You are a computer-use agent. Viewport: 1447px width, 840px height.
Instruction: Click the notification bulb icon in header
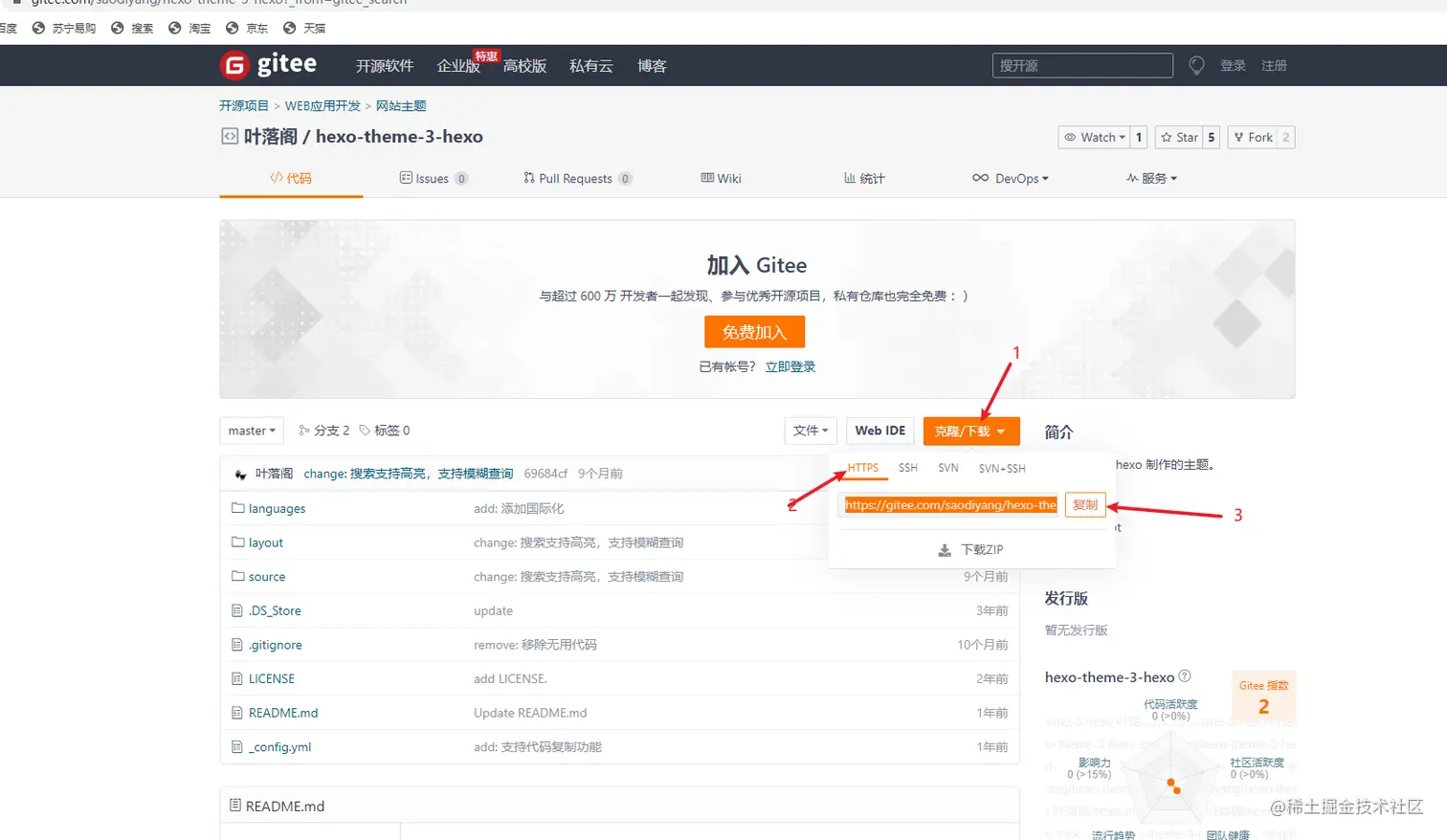tap(1196, 65)
